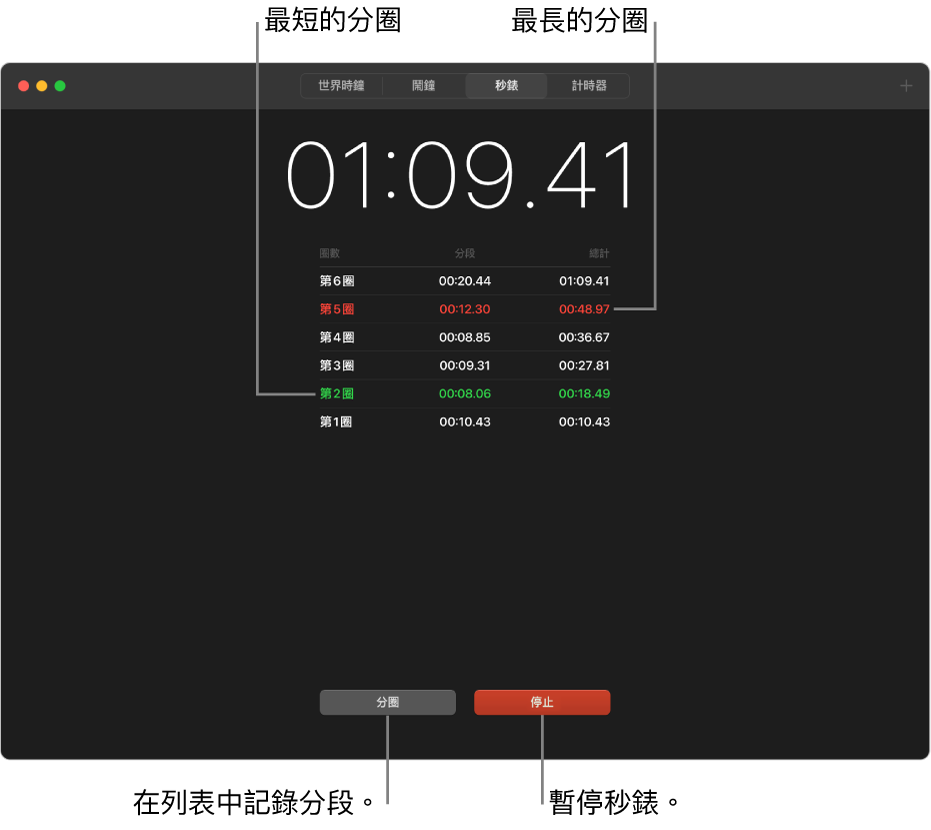Open the 鬧鐘 tab
931x830 pixels.
click(x=423, y=85)
